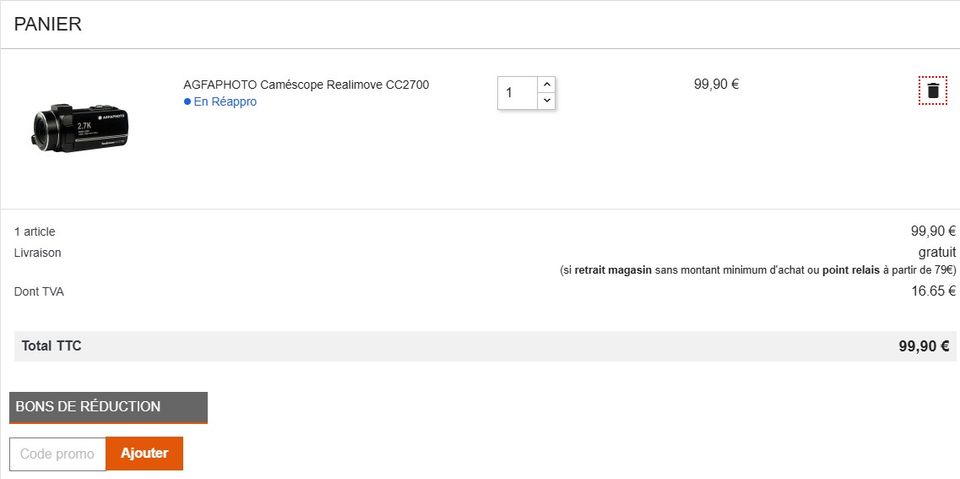Focus the Code promo input field

[x=58, y=454]
